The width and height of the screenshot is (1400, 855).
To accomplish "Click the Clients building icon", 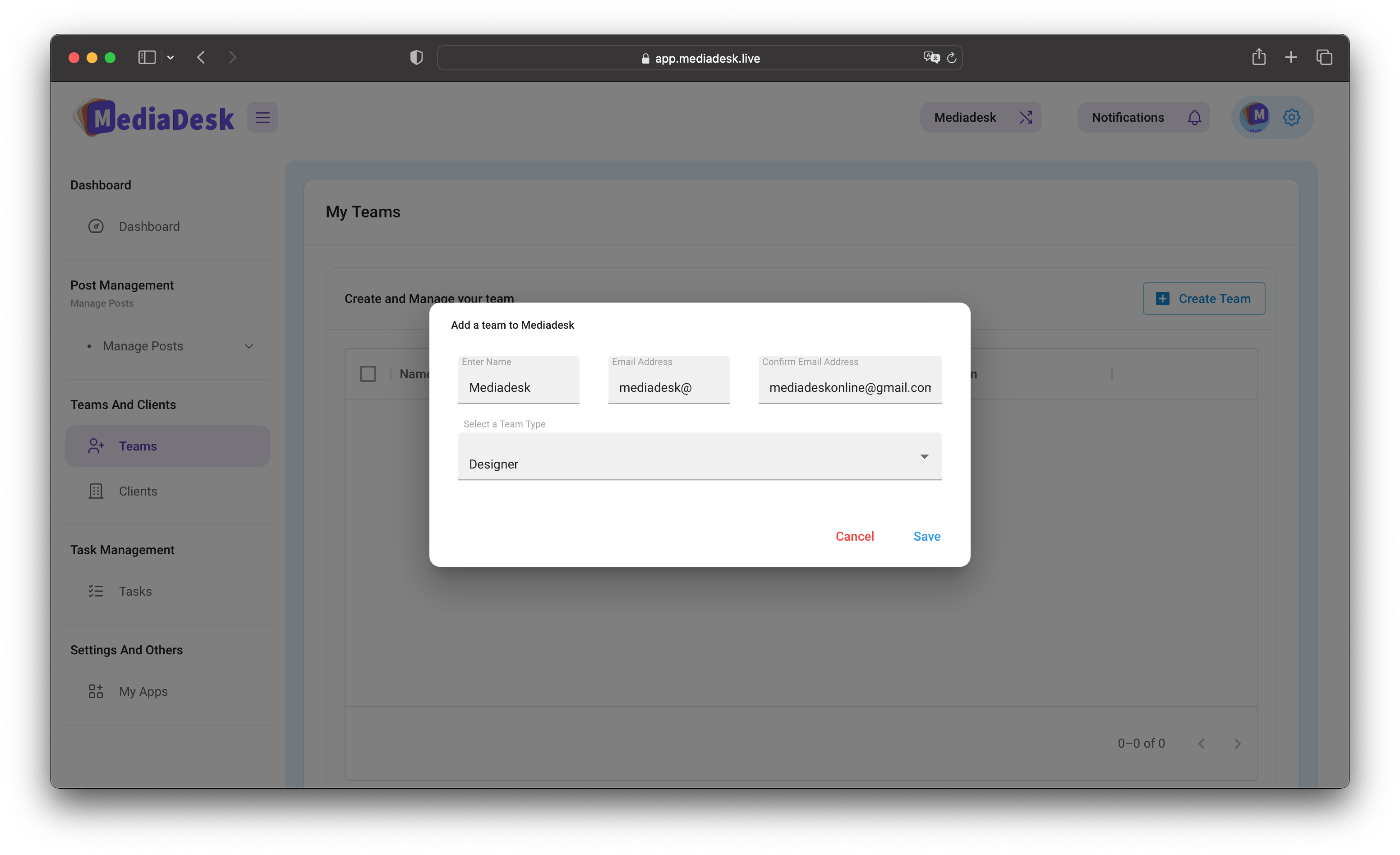I will [96, 491].
